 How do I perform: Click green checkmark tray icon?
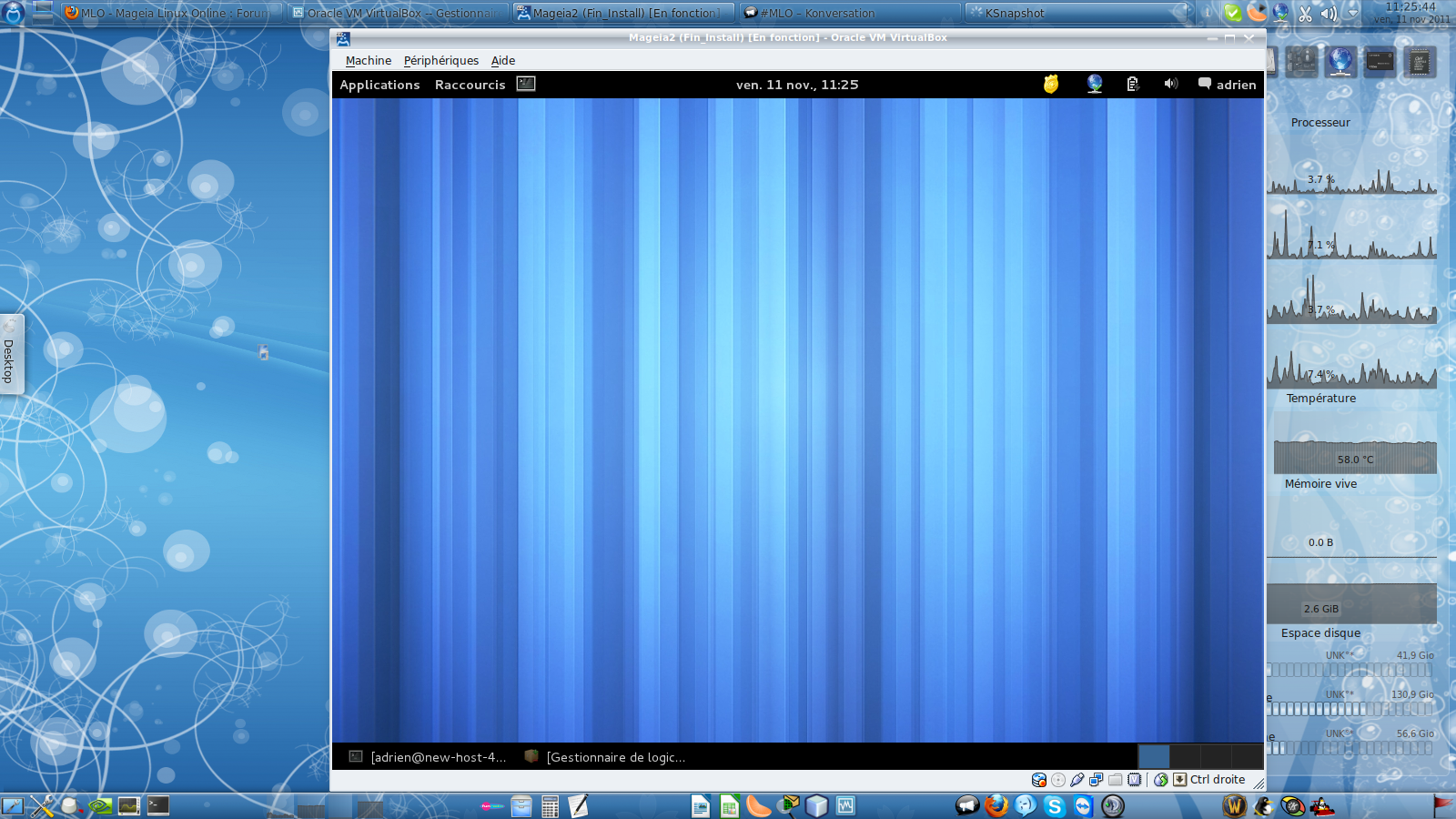1232,13
